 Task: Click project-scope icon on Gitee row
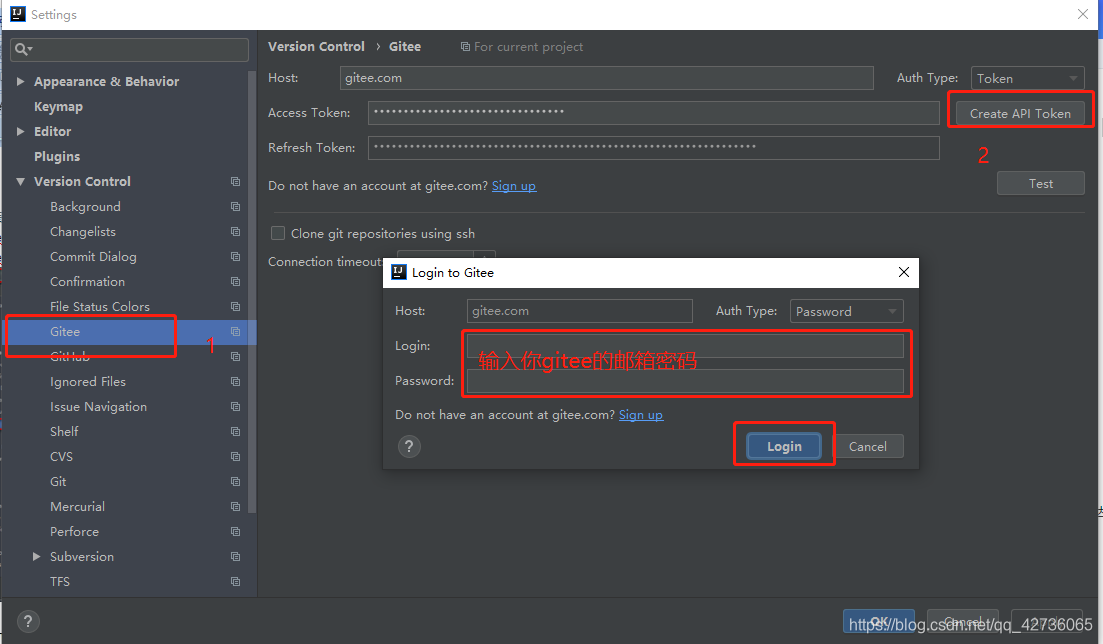coord(236,332)
